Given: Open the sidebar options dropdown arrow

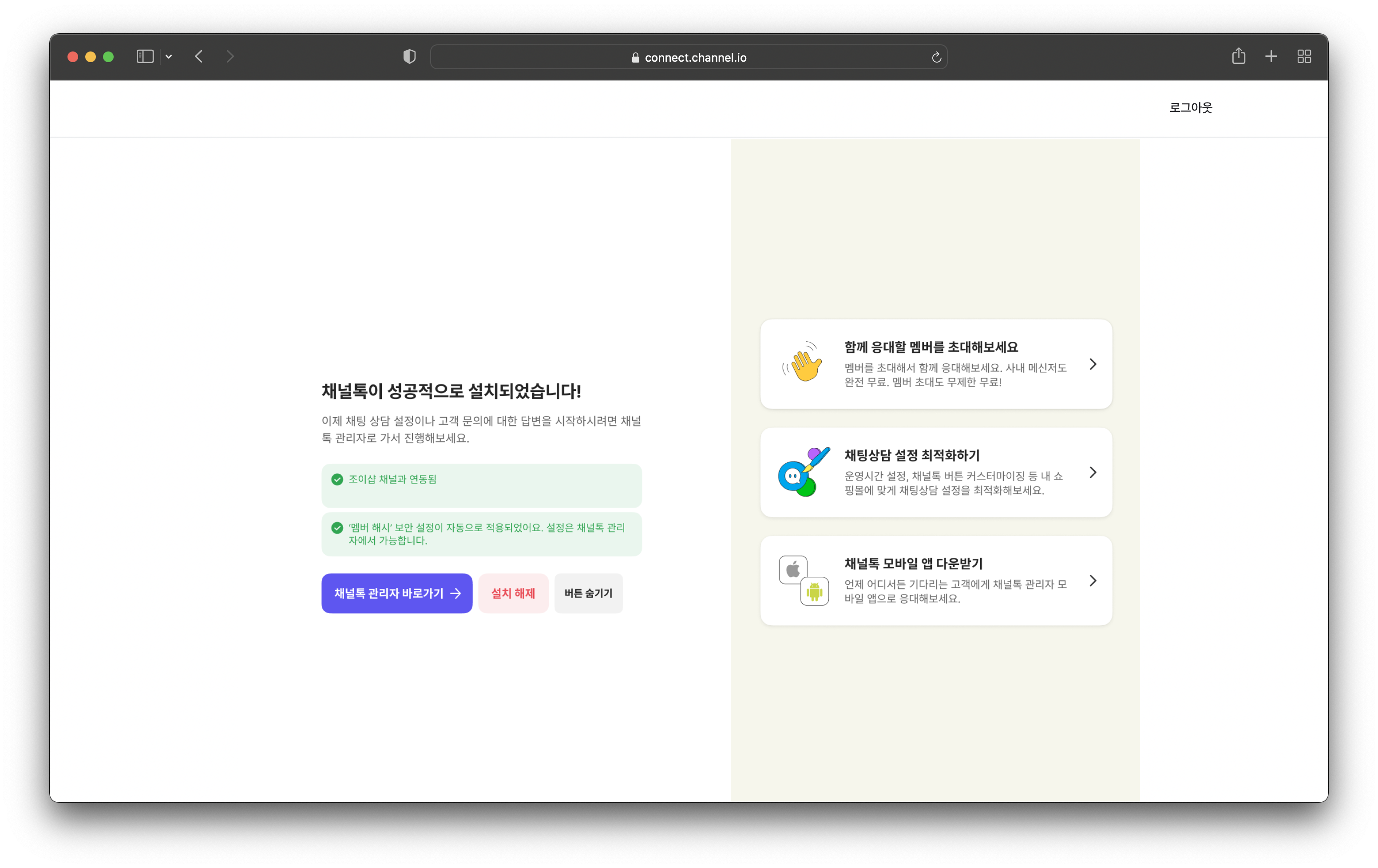Looking at the screenshot, I should pos(169,57).
